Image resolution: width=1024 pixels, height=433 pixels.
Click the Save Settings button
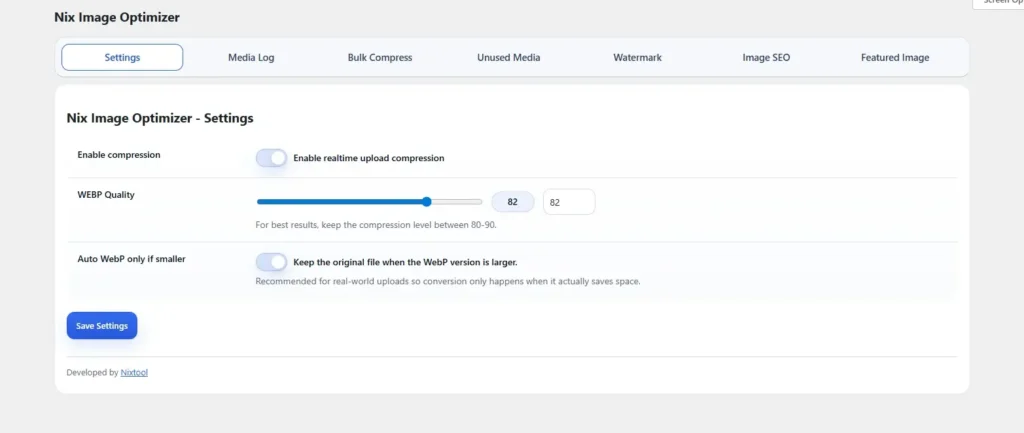(x=102, y=325)
